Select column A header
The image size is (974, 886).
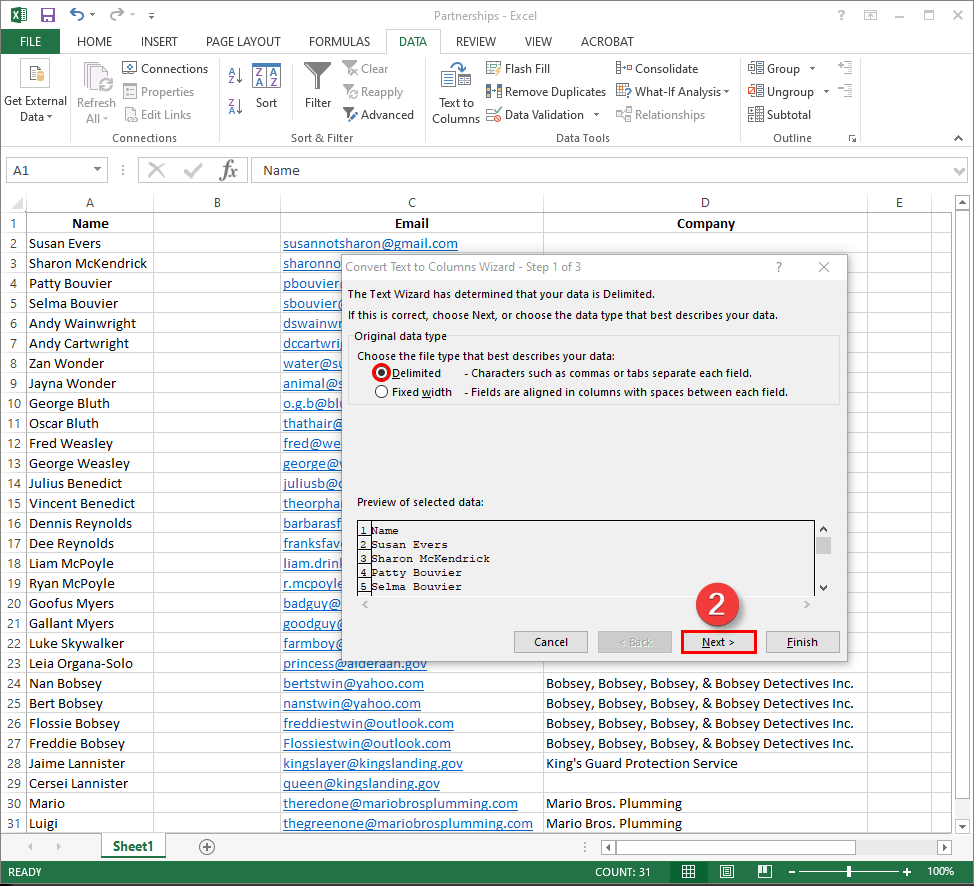pos(90,203)
